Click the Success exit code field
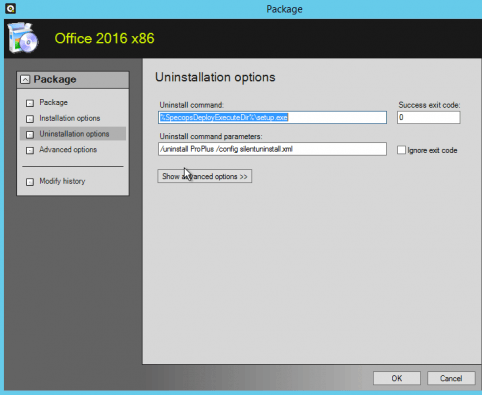Screen dimensions: 482x395 429,117
